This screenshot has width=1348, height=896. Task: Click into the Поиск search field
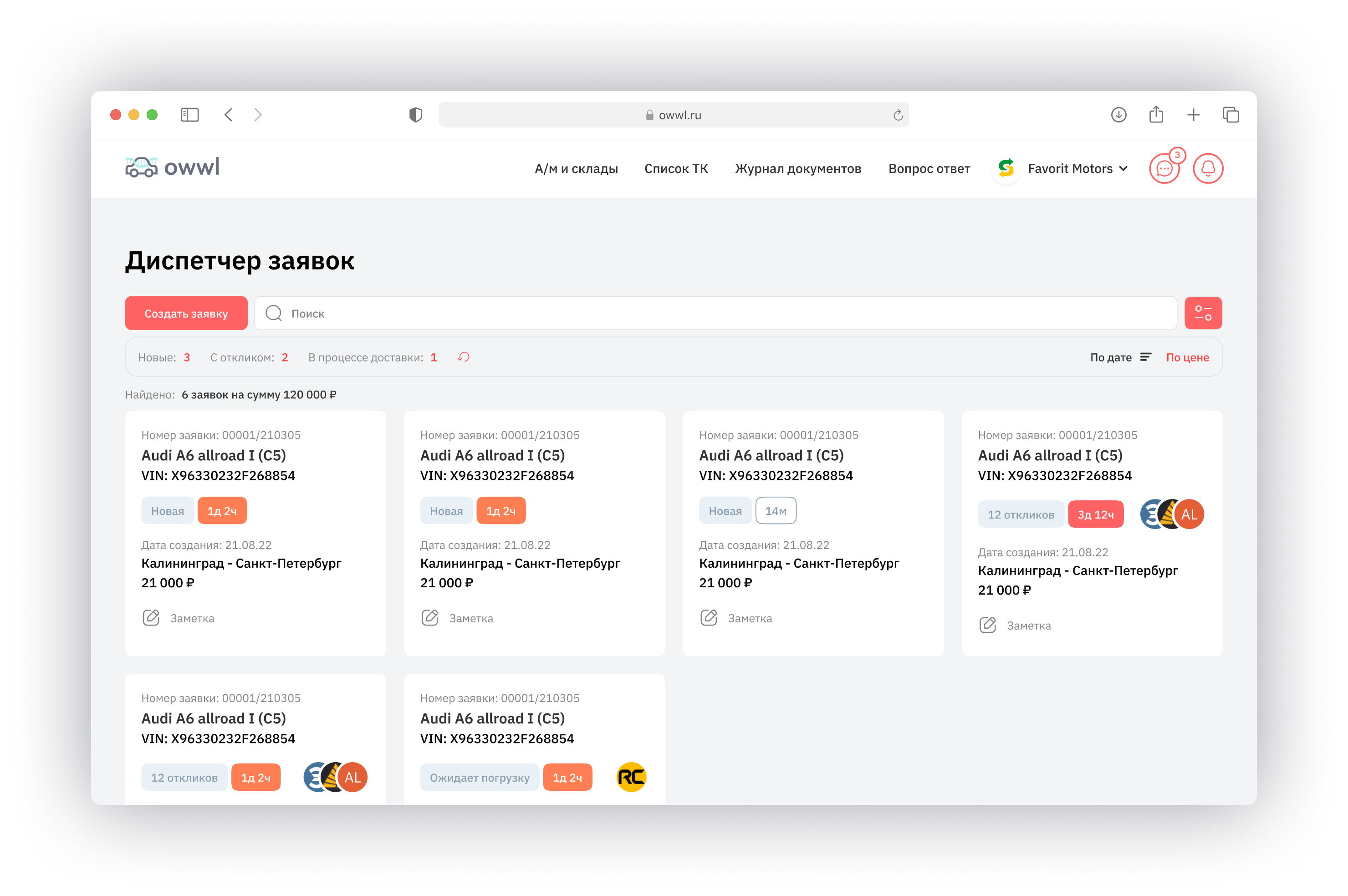coord(715,313)
